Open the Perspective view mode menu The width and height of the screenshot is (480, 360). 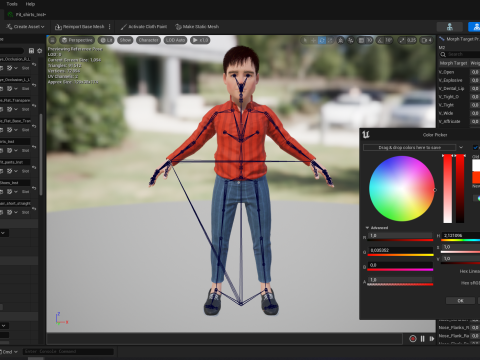pyautogui.click(x=77, y=40)
